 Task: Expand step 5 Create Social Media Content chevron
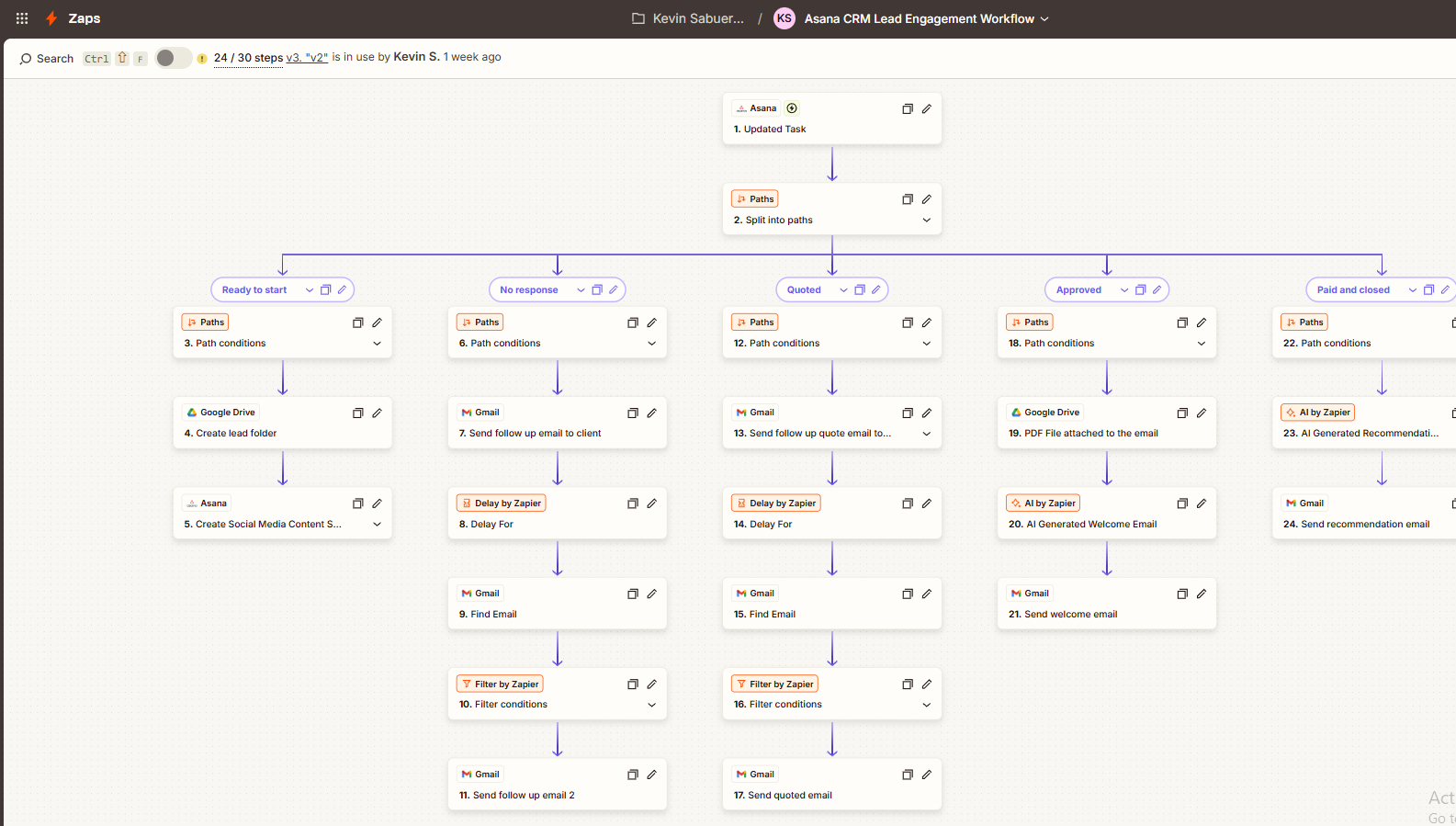tap(378, 525)
